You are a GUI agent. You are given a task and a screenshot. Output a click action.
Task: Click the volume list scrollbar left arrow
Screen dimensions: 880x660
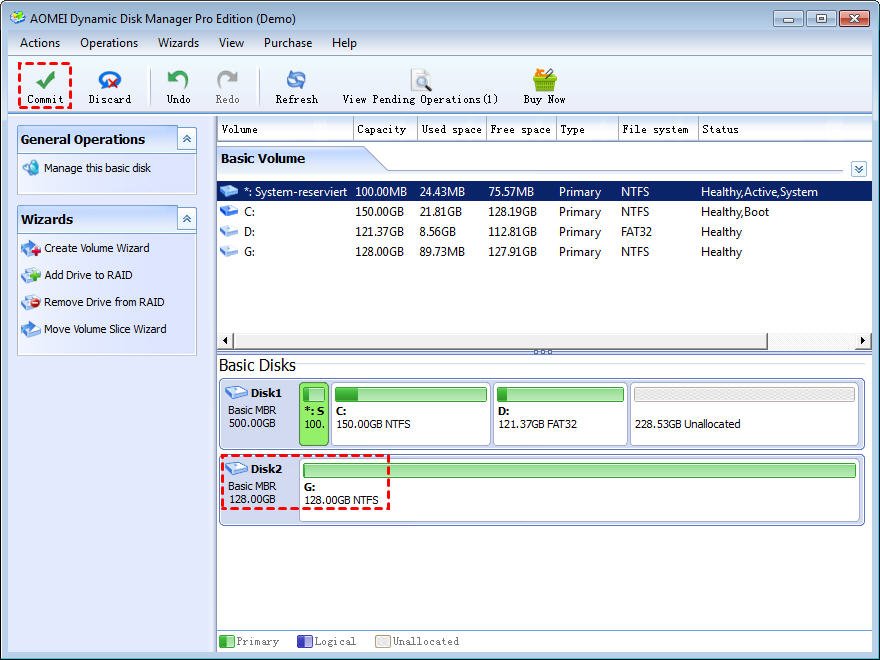pos(225,340)
